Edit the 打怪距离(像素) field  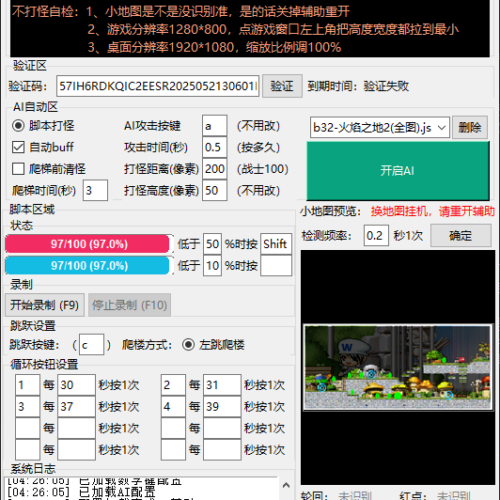coord(215,169)
